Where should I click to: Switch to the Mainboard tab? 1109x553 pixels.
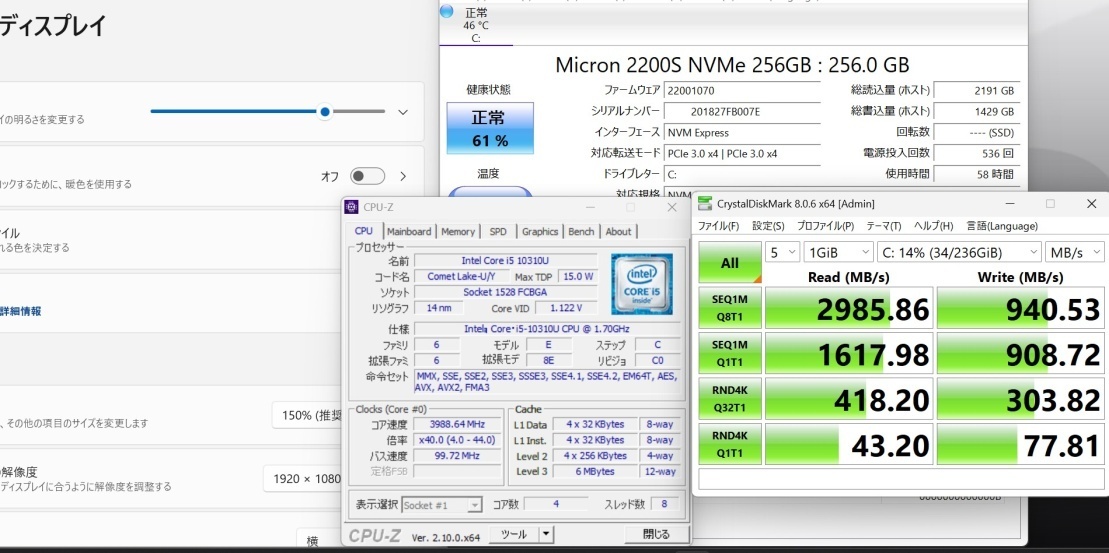(409, 231)
